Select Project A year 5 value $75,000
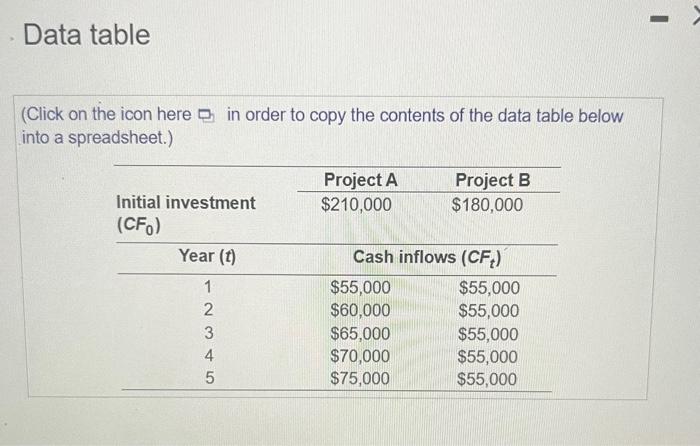 click(359, 378)
